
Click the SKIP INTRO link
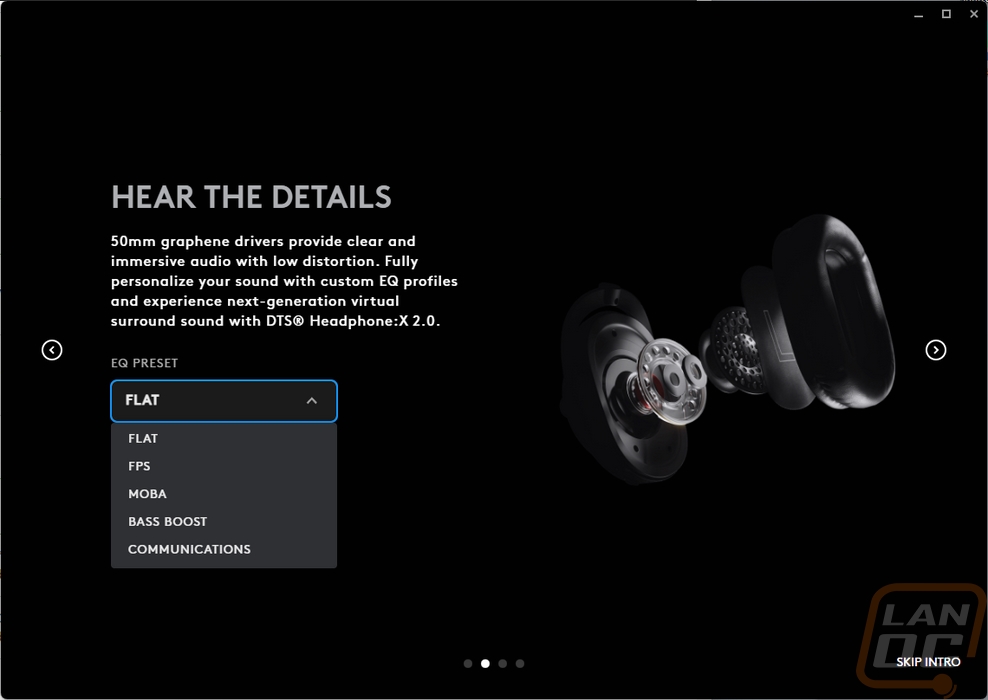(928, 662)
